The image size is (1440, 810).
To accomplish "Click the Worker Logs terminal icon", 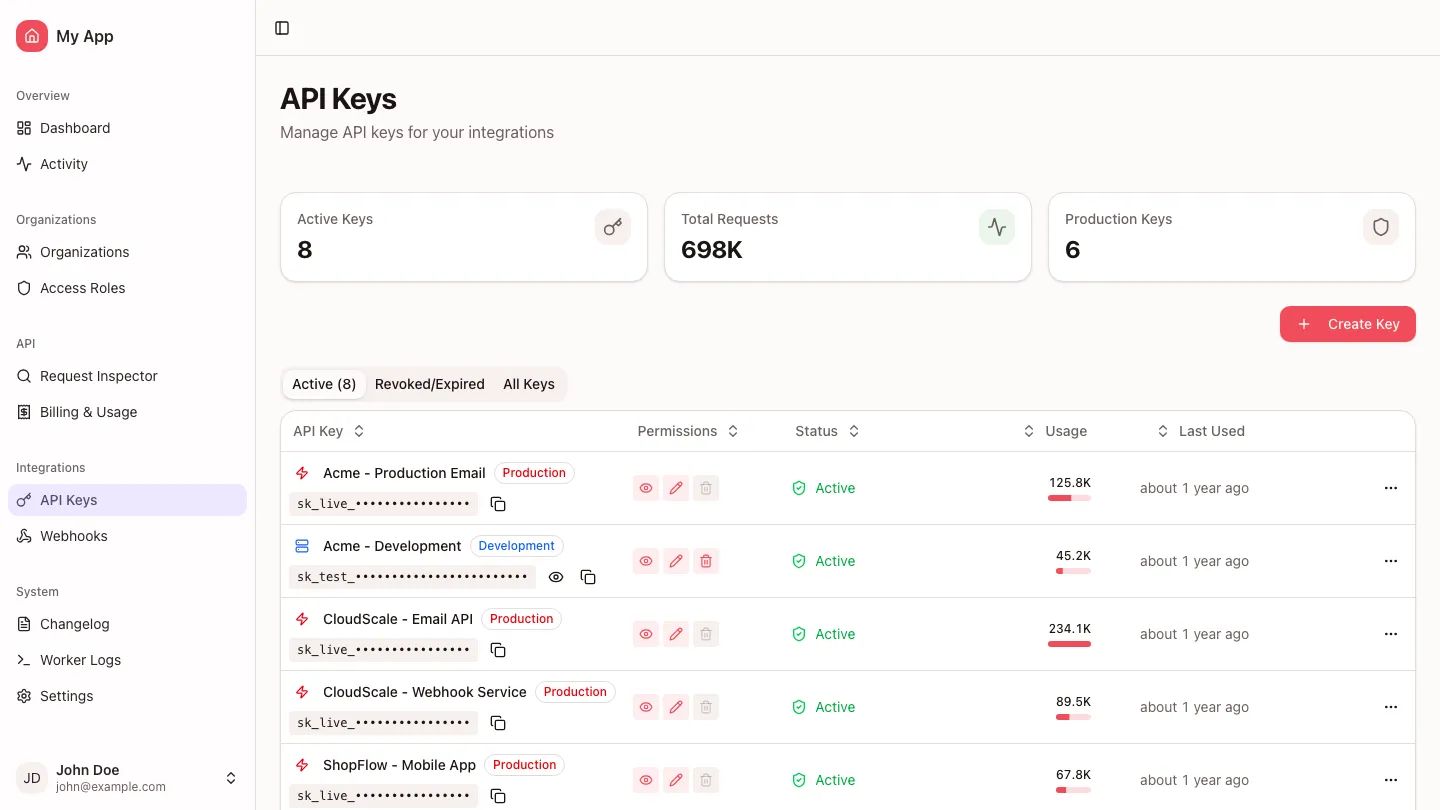I will coord(23,660).
